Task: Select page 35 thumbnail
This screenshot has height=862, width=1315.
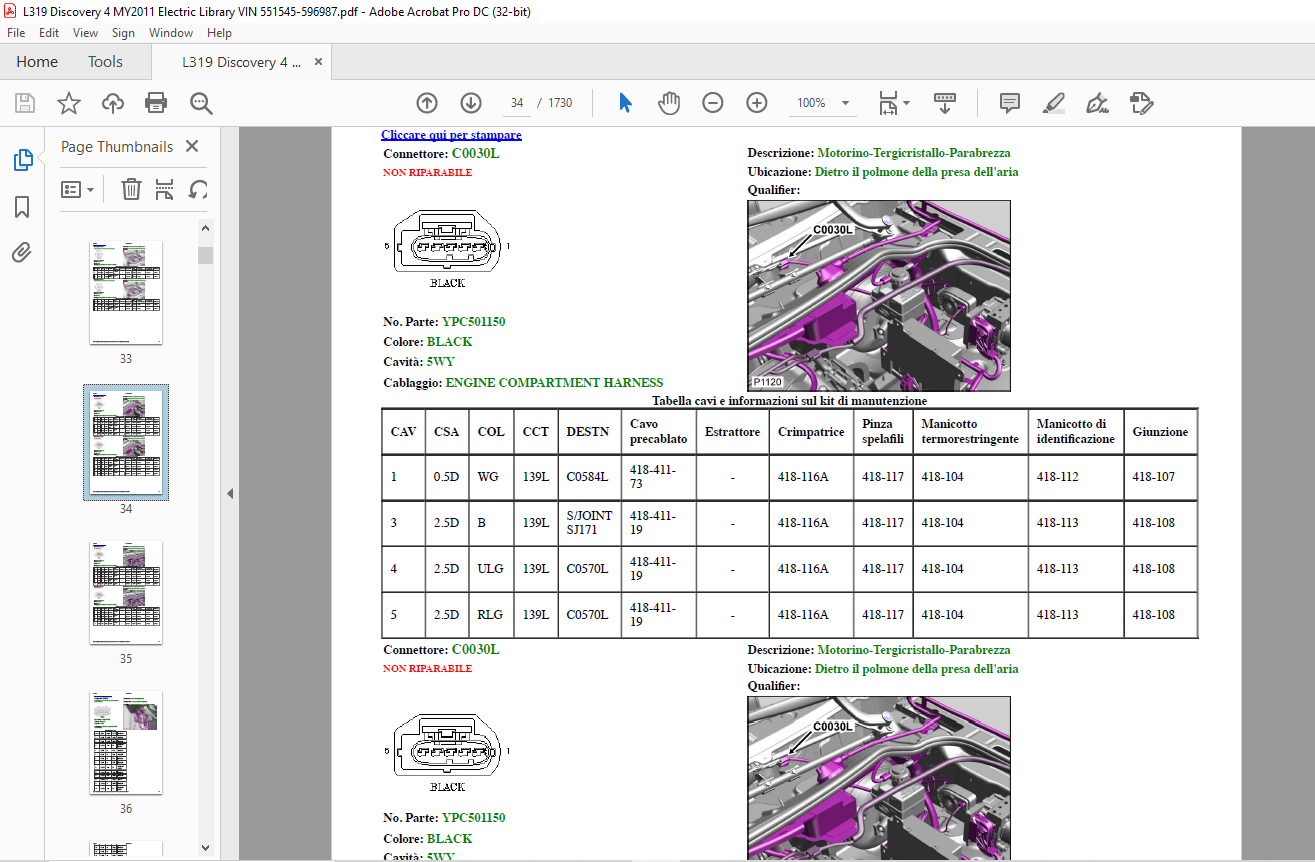Action: coord(126,592)
